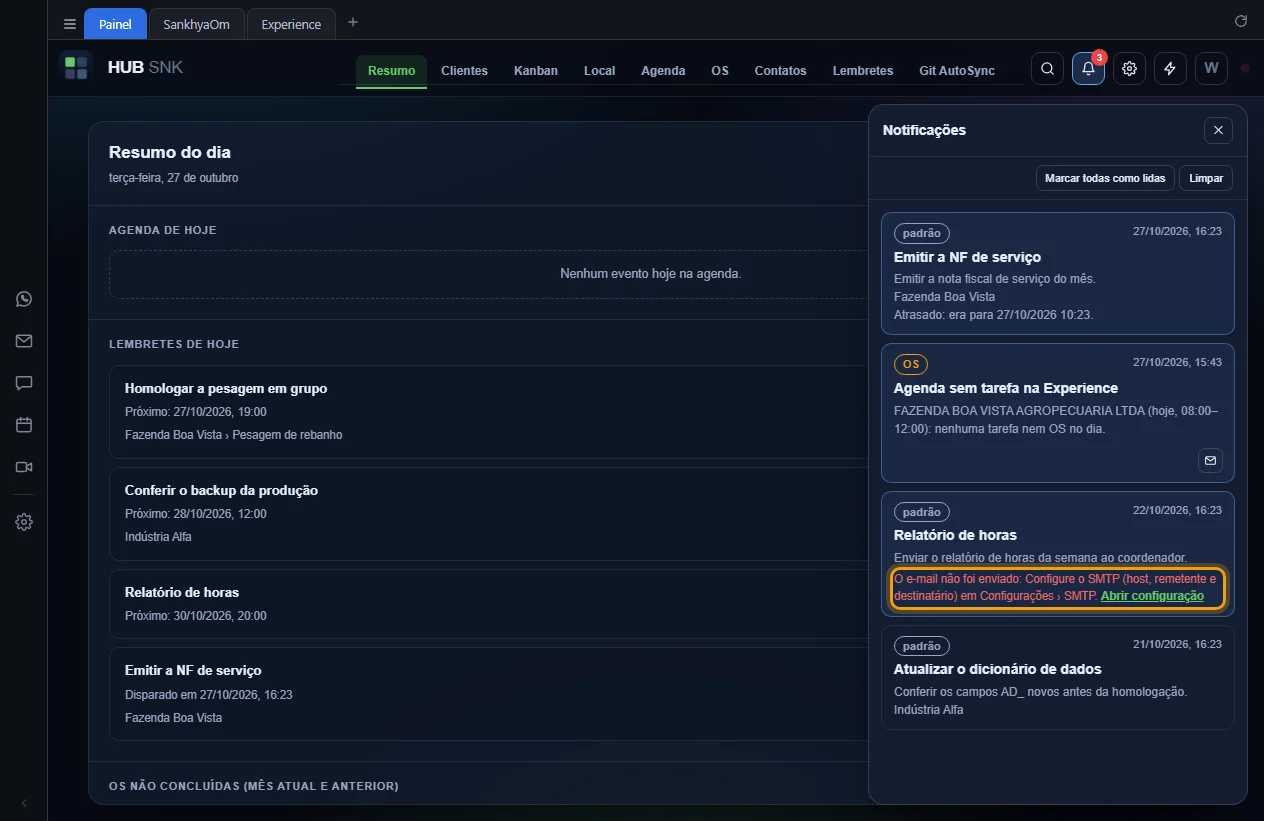Image resolution: width=1264 pixels, height=821 pixels.
Task: Go to the Contatos tab
Action: click(x=780, y=71)
